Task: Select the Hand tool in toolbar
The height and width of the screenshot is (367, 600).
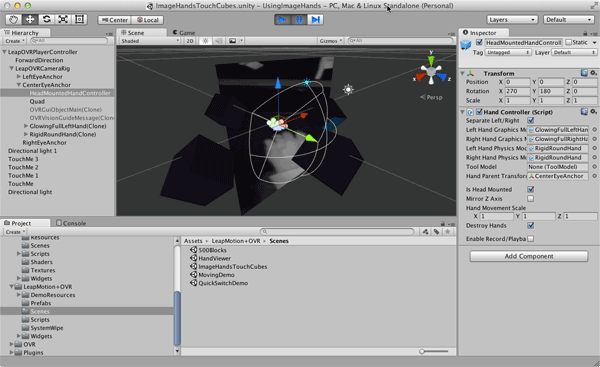Action: [13, 20]
